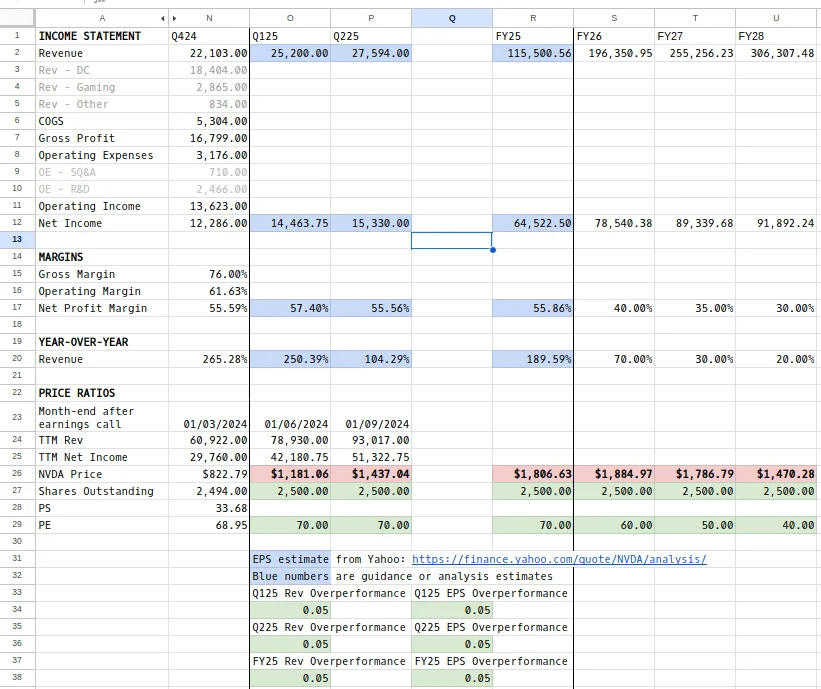The image size is (821, 689).
Task: Open the Yahoo Finance NVDA analysis link
Action: (559, 559)
